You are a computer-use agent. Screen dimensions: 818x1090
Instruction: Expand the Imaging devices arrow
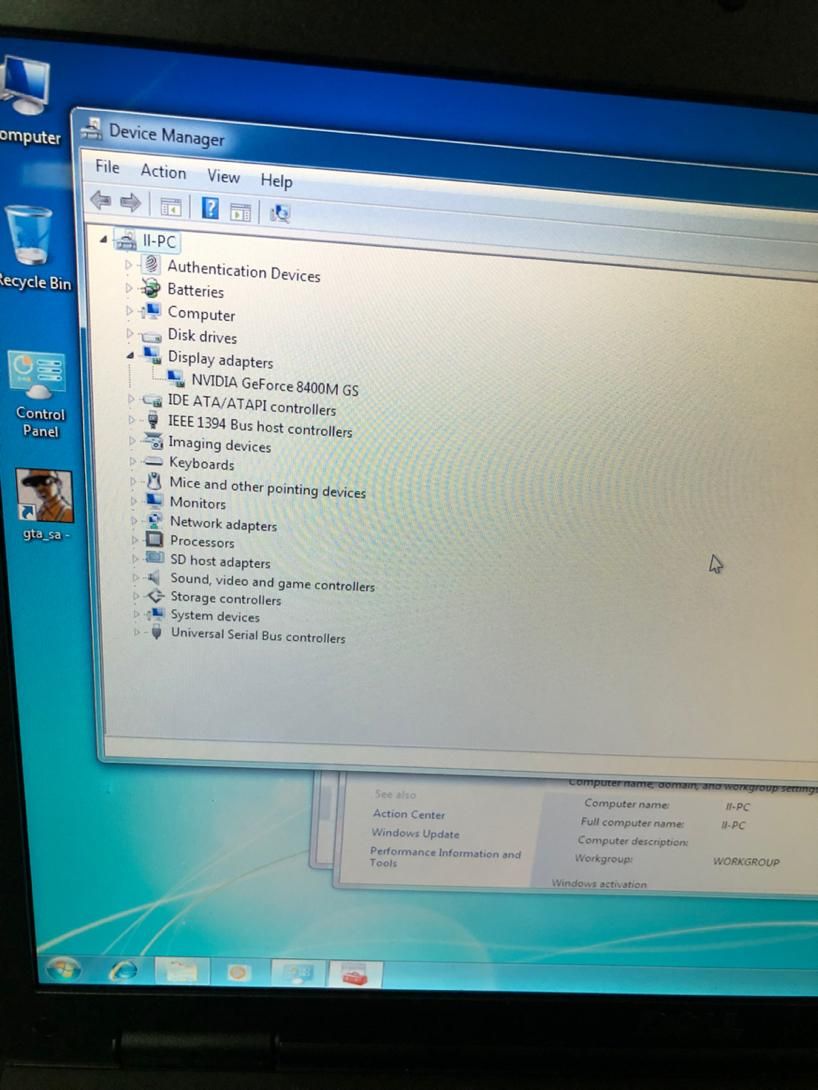[132, 440]
